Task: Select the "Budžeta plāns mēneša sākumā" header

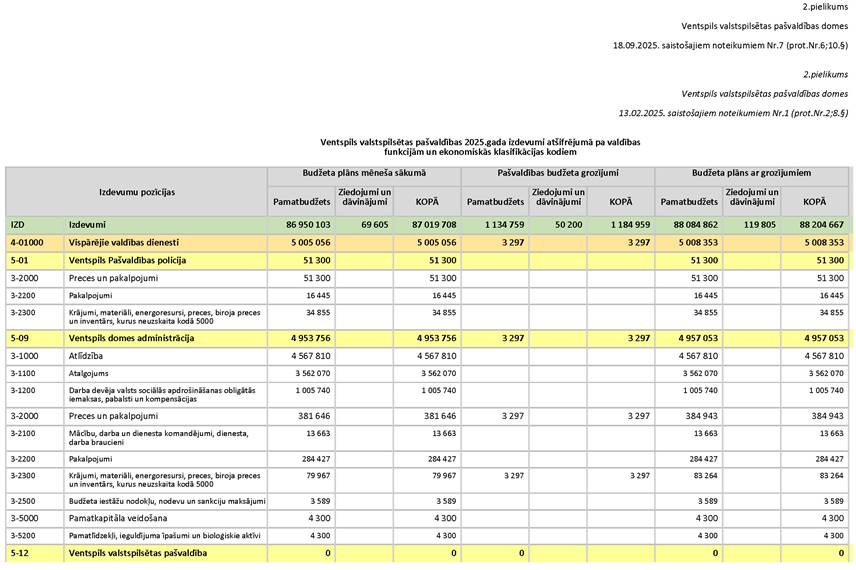Action: (x=363, y=173)
